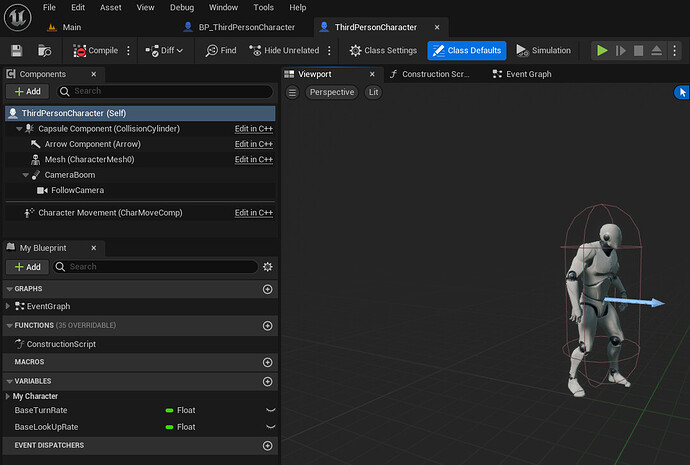Click the Components search field
The image size is (690, 465).
[x=165, y=91]
